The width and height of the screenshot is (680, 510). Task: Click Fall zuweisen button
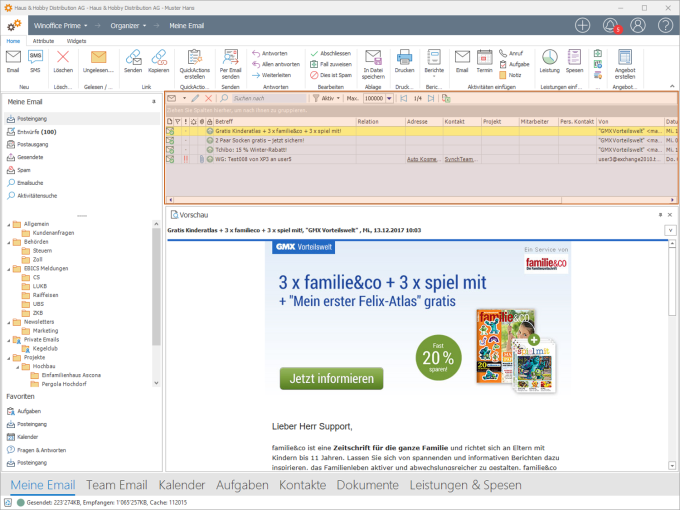[x=331, y=64]
